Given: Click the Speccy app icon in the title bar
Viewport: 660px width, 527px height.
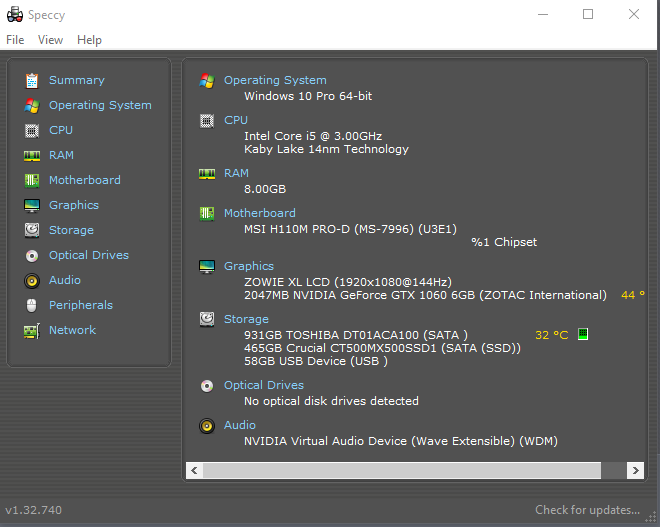Looking at the screenshot, I should [15, 14].
